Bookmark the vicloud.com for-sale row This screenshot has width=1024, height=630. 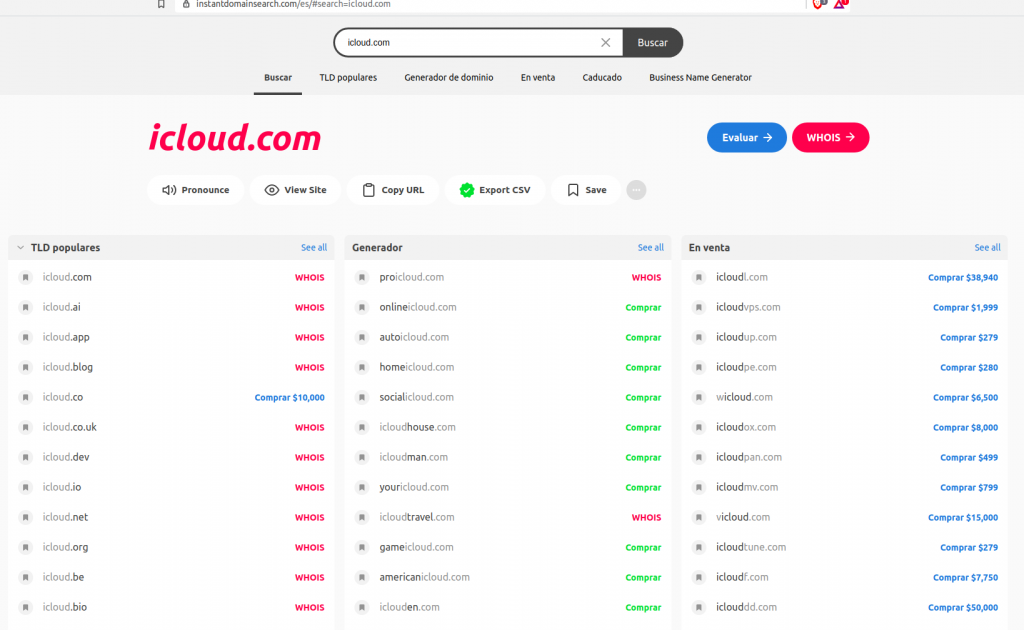[699, 518]
